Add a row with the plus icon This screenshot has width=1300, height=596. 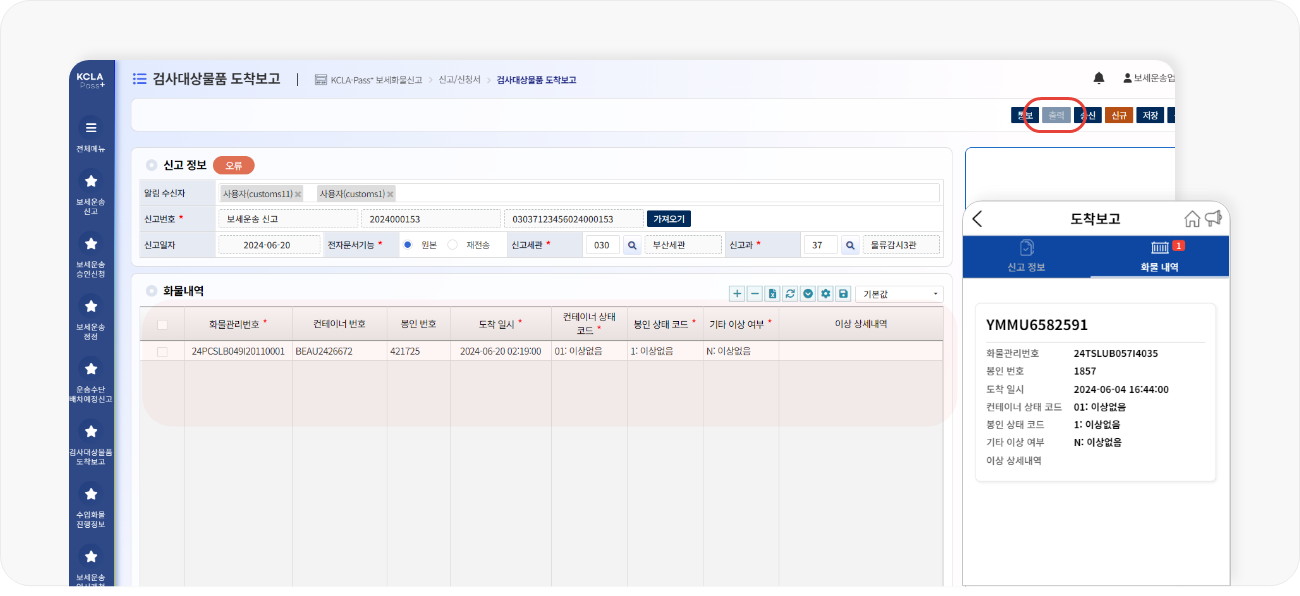pyautogui.click(x=737, y=293)
